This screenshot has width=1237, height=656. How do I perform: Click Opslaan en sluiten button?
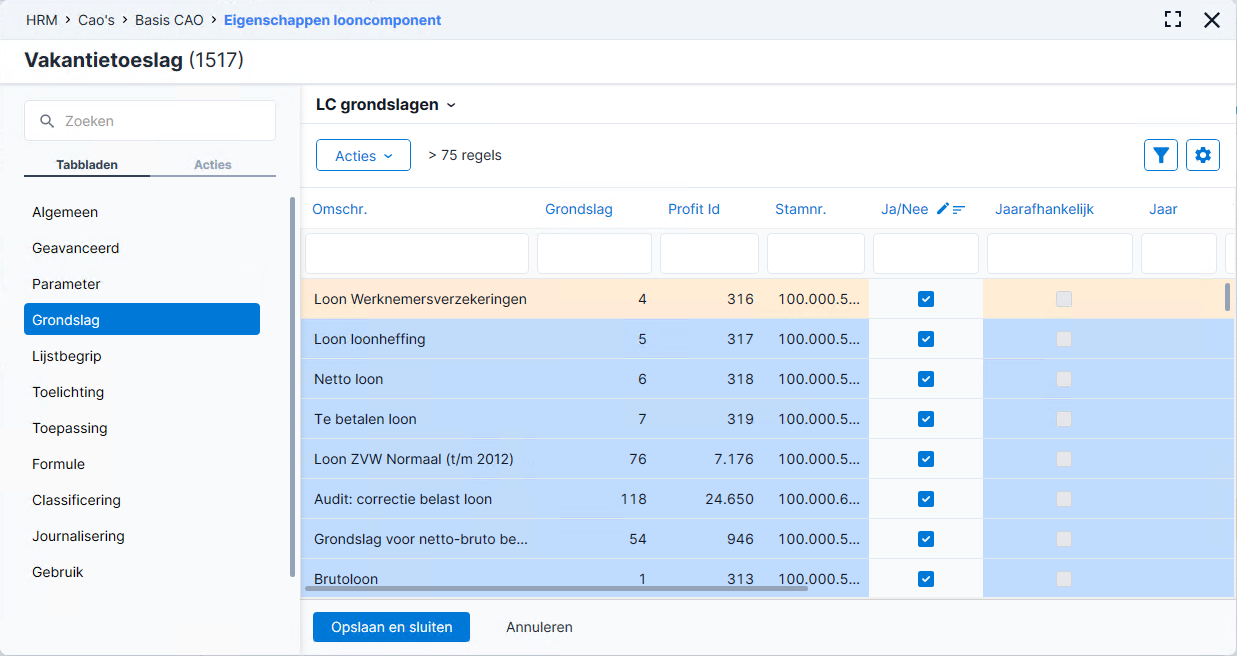pyautogui.click(x=391, y=627)
